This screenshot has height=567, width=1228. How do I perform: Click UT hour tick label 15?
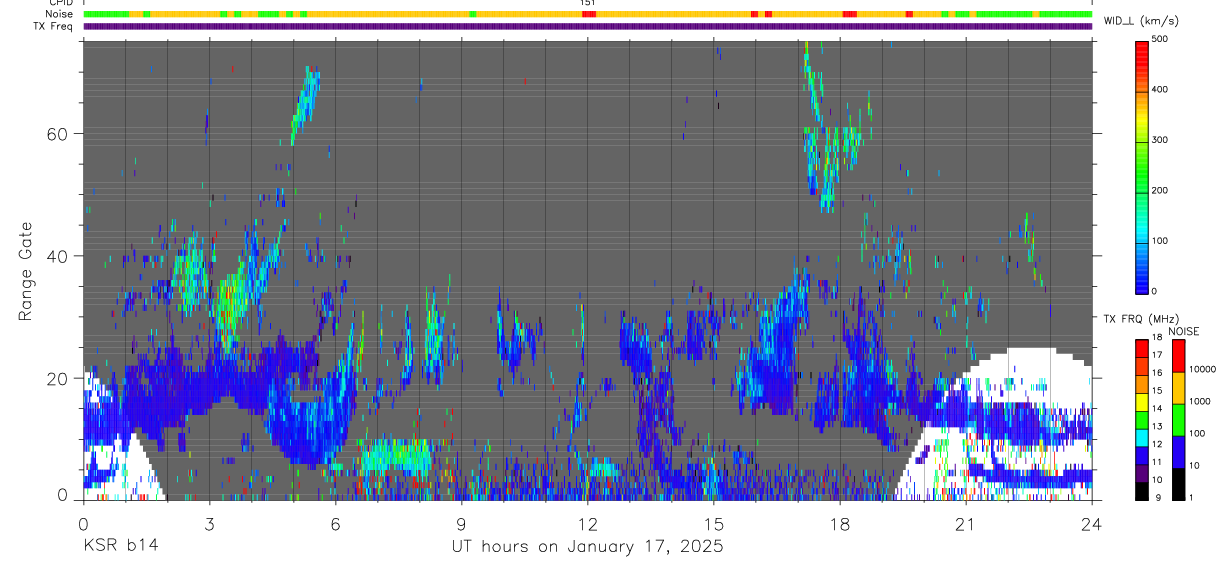(x=714, y=523)
